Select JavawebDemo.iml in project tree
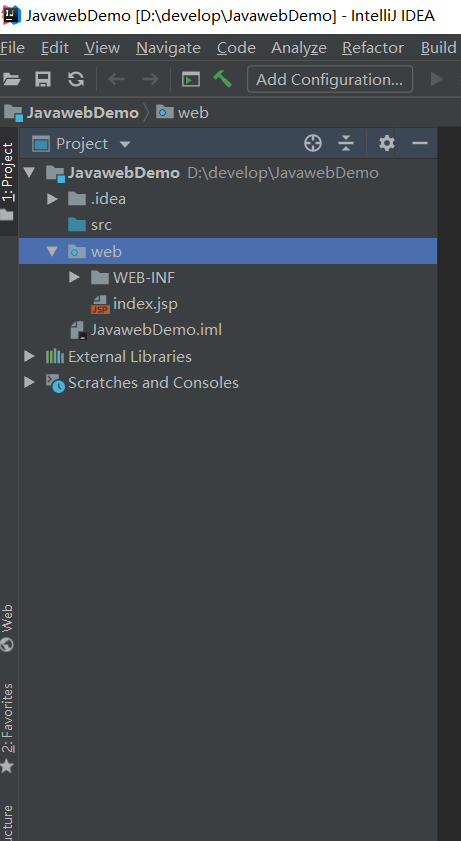Image resolution: width=461 pixels, height=841 pixels. (228, 330)
